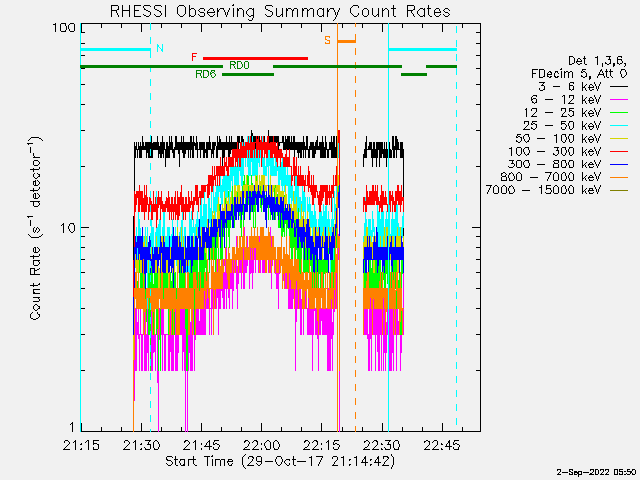This screenshot has height=480, width=640.
Task: Select the 25 - 50 keV legend label
Action: 562,125
